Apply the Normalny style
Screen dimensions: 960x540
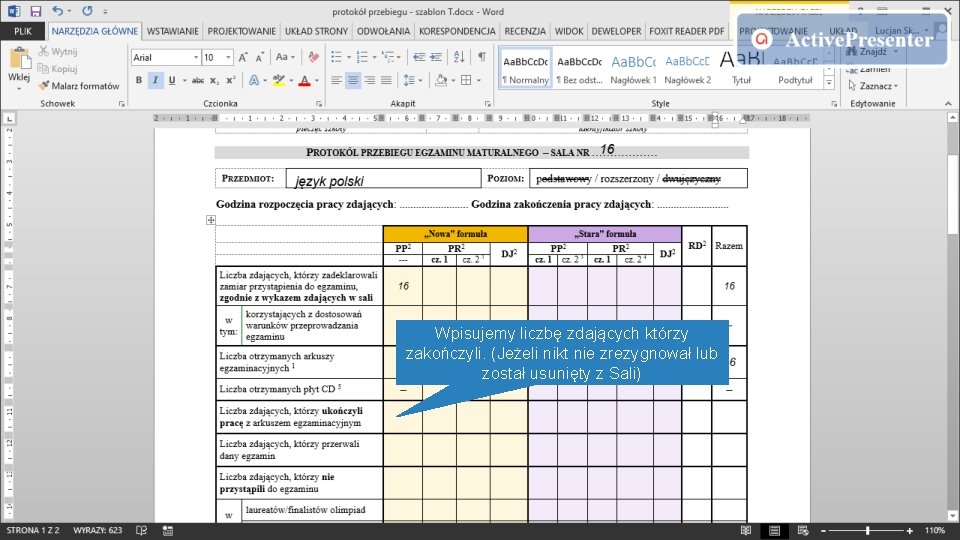point(525,69)
